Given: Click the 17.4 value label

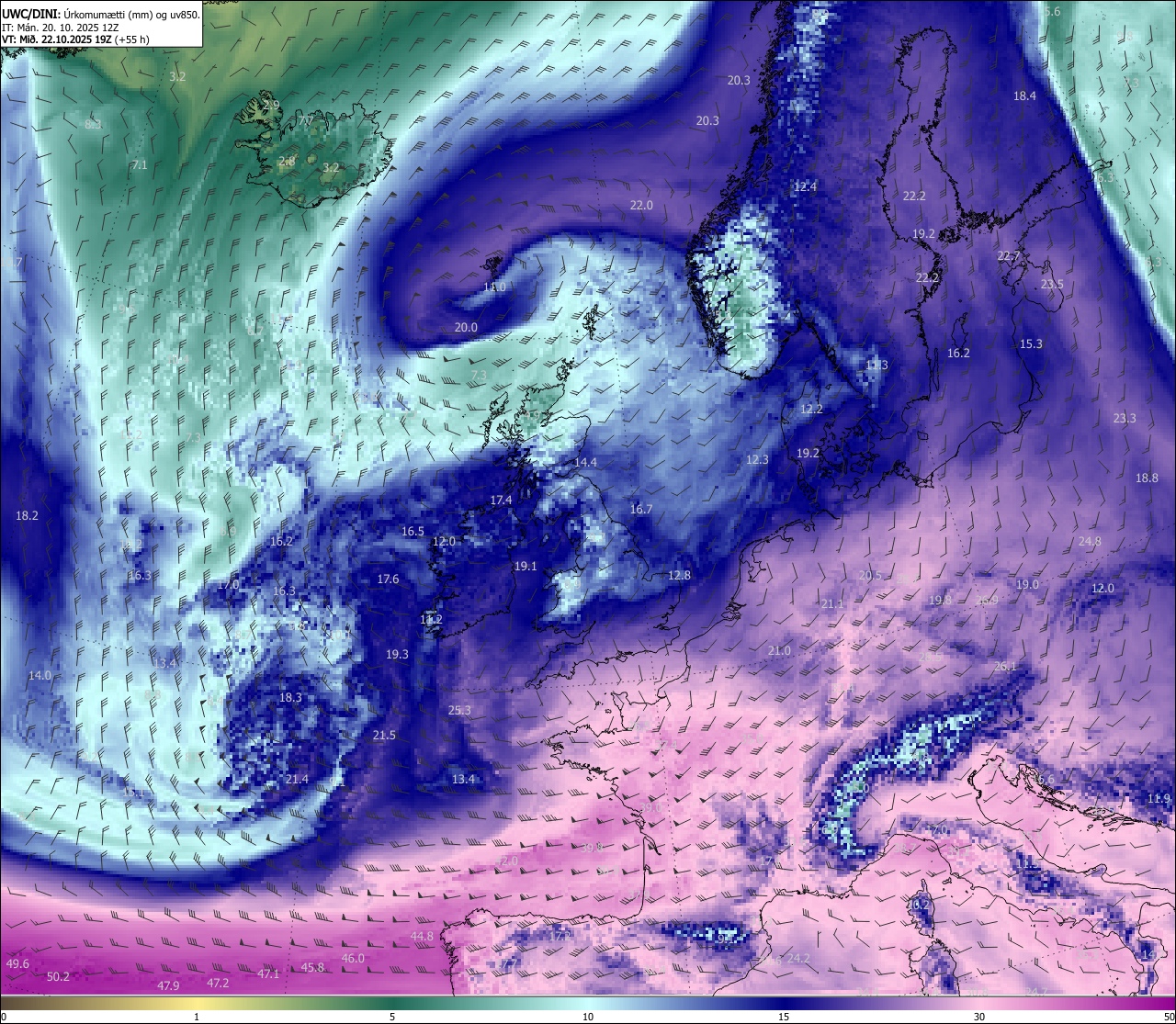Looking at the screenshot, I should (x=501, y=501).
